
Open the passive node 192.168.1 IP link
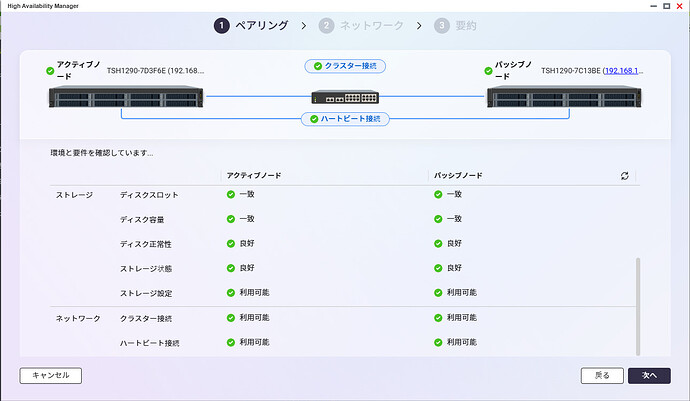click(x=623, y=71)
